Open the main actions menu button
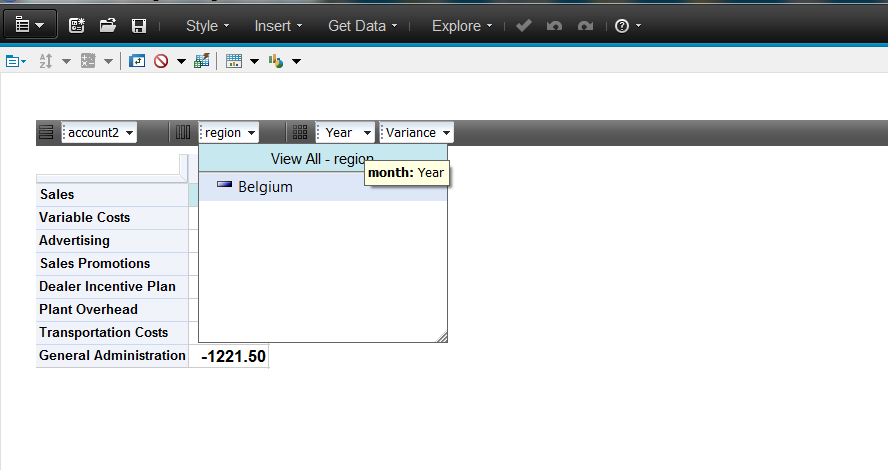This screenshot has height=470, width=888. pos(30,25)
